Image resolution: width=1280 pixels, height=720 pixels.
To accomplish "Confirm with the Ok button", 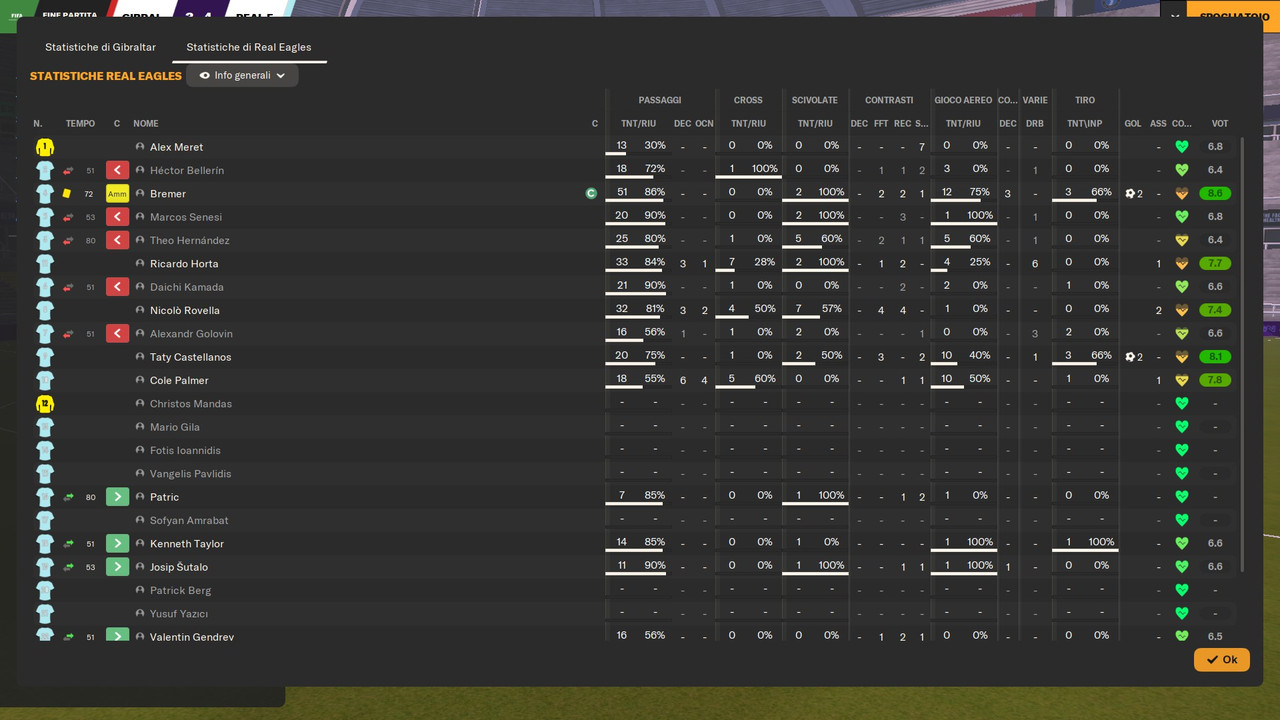I will pos(1221,659).
